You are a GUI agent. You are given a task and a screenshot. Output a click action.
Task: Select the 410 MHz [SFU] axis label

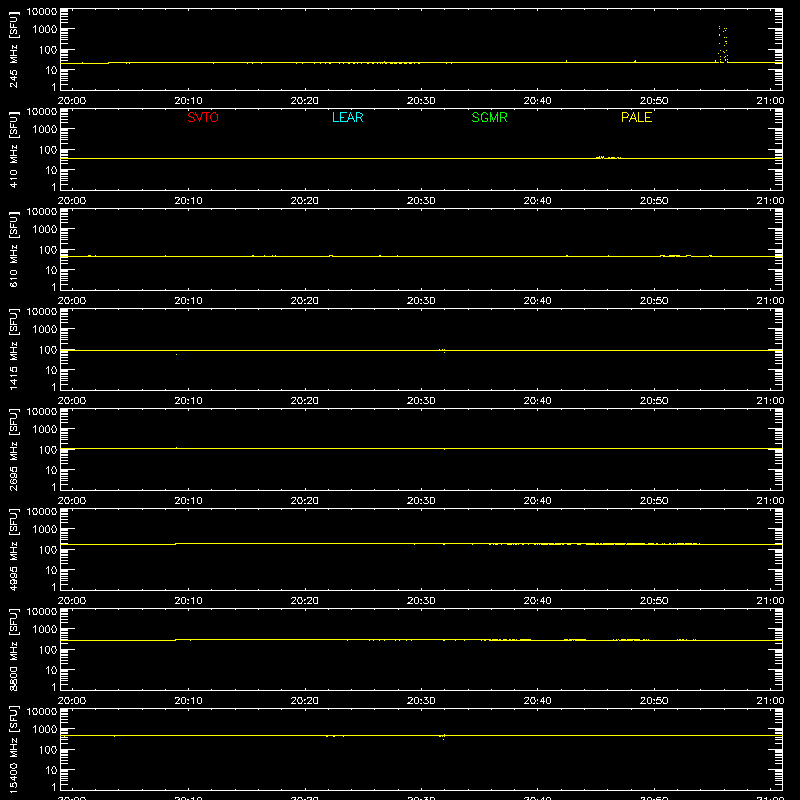[13, 149]
